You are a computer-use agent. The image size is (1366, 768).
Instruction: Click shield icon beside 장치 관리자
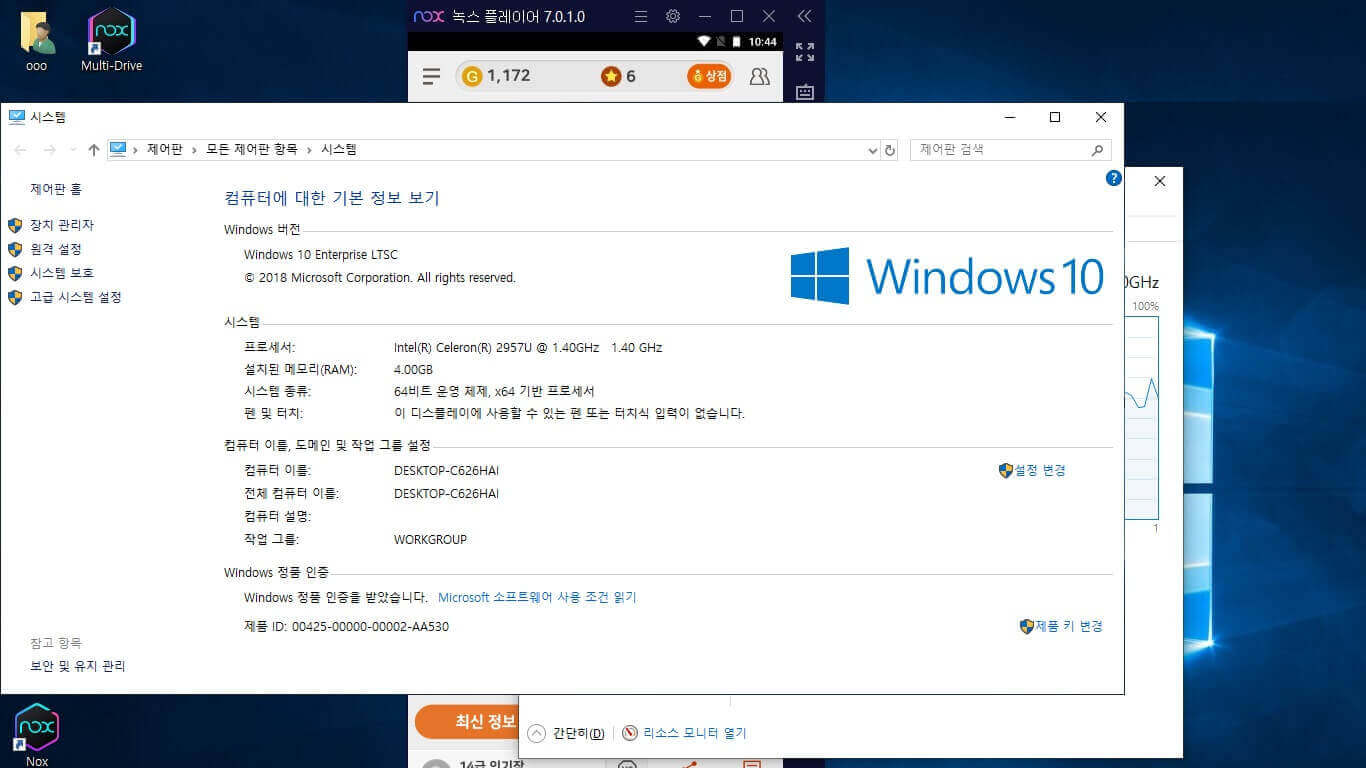coord(15,225)
